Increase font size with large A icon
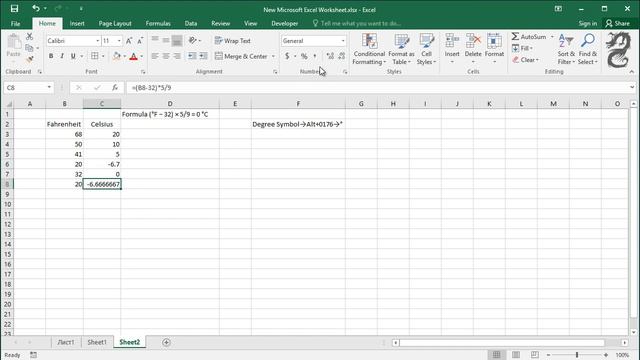This screenshot has width=640, height=360. 129,41
